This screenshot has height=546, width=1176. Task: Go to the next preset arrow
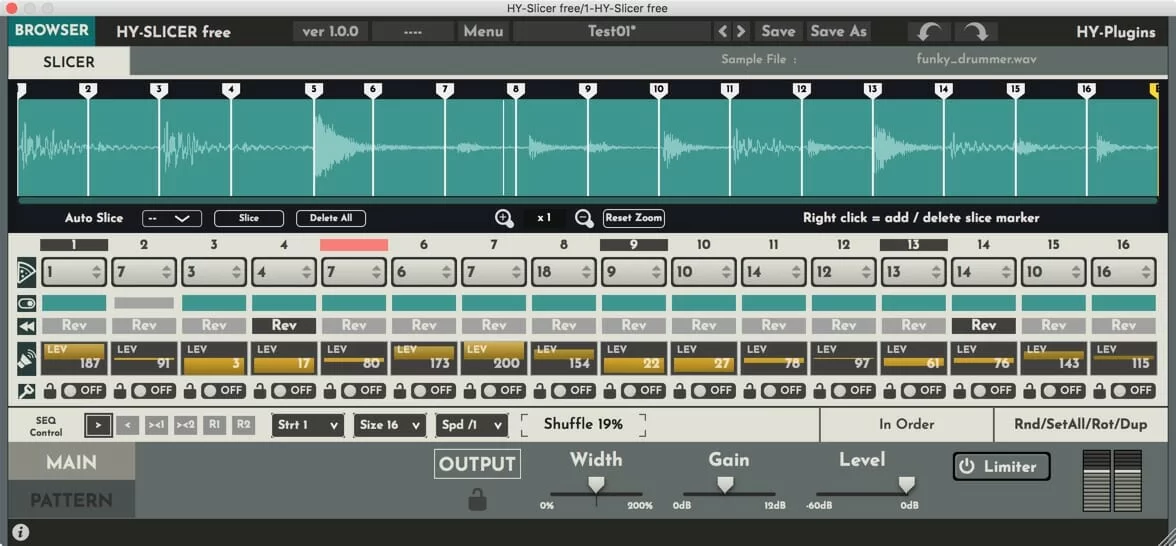pos(741,31)
